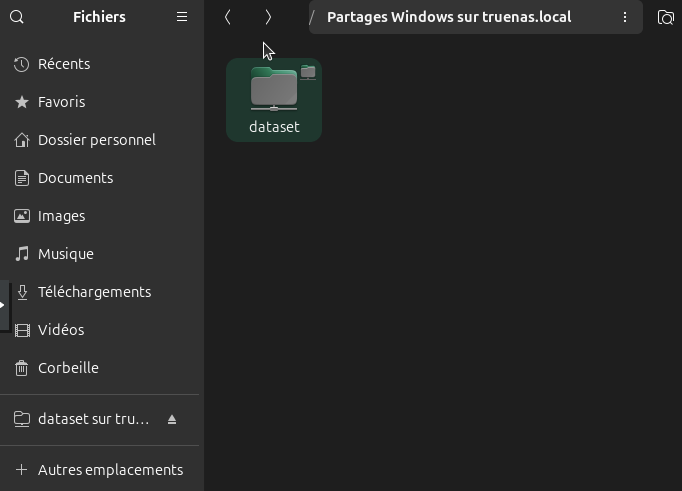
Task: Click the search magnifier icon
Action: 17,17
